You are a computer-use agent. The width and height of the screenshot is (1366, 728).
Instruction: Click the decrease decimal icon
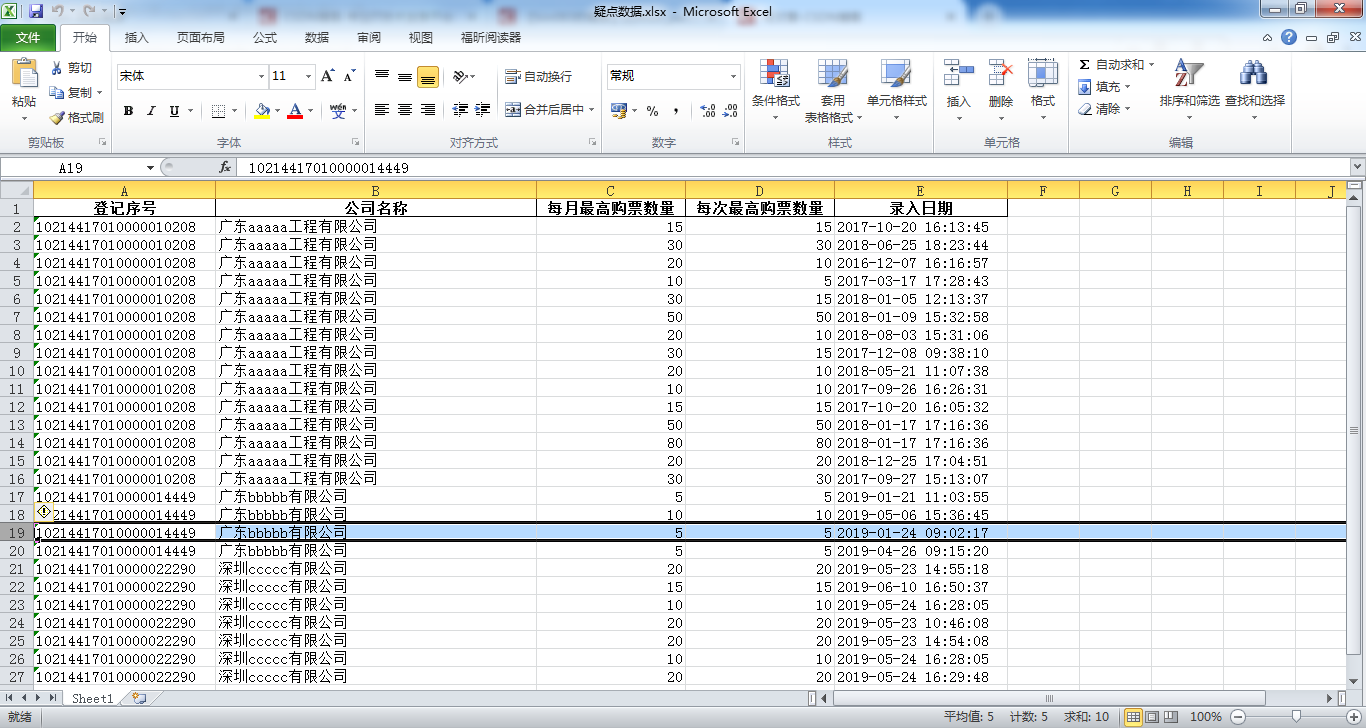click(731, 111)
